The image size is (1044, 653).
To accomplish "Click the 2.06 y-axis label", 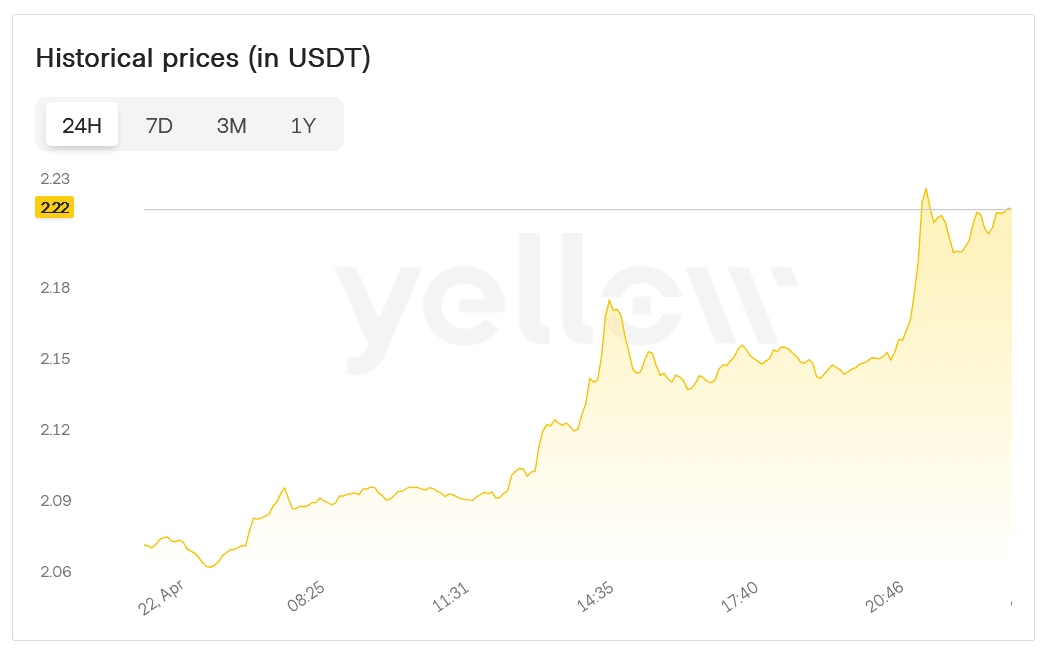I will [55, 572].
